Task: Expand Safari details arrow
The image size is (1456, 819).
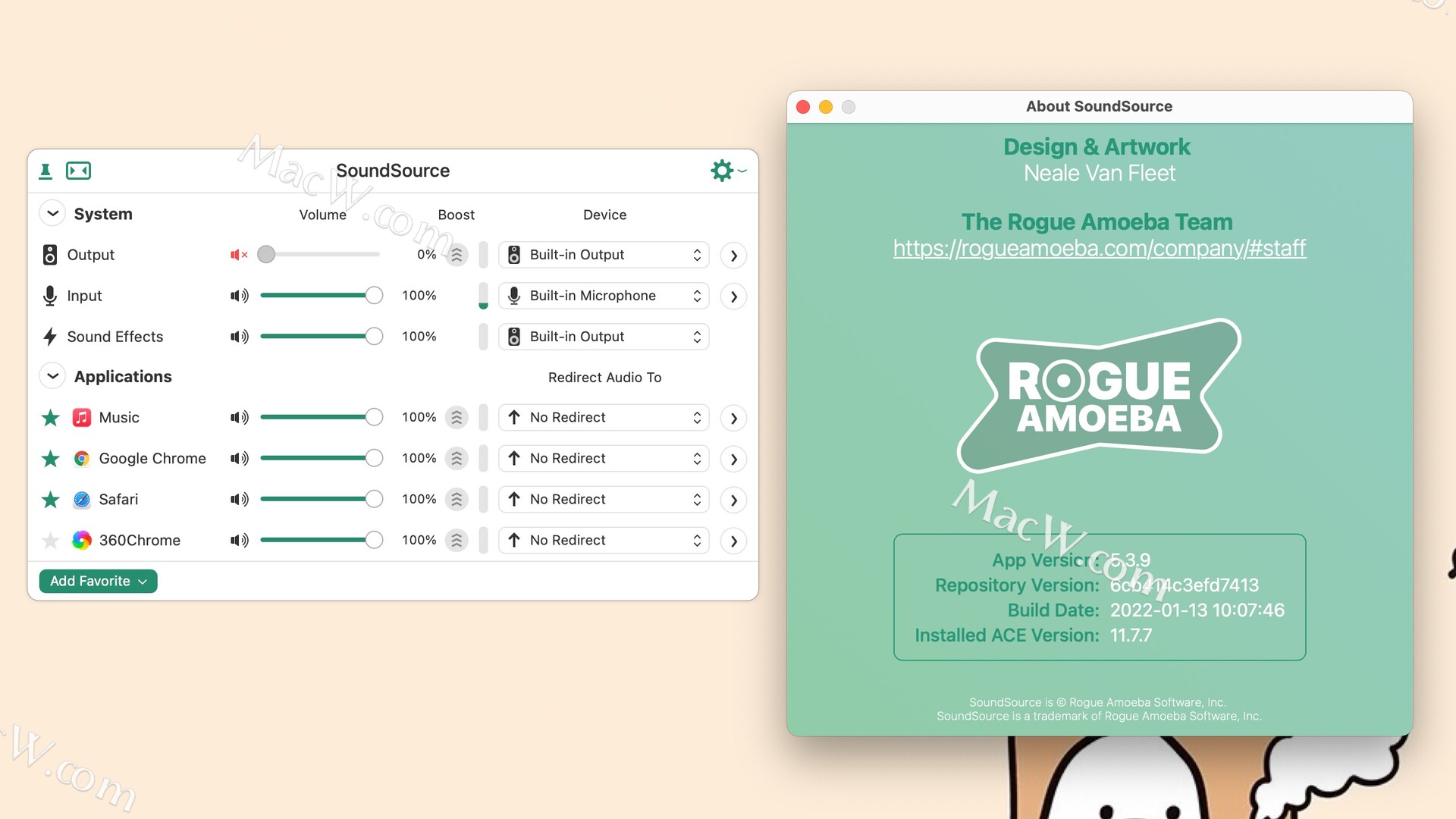Action: click(x=733, y=500)
